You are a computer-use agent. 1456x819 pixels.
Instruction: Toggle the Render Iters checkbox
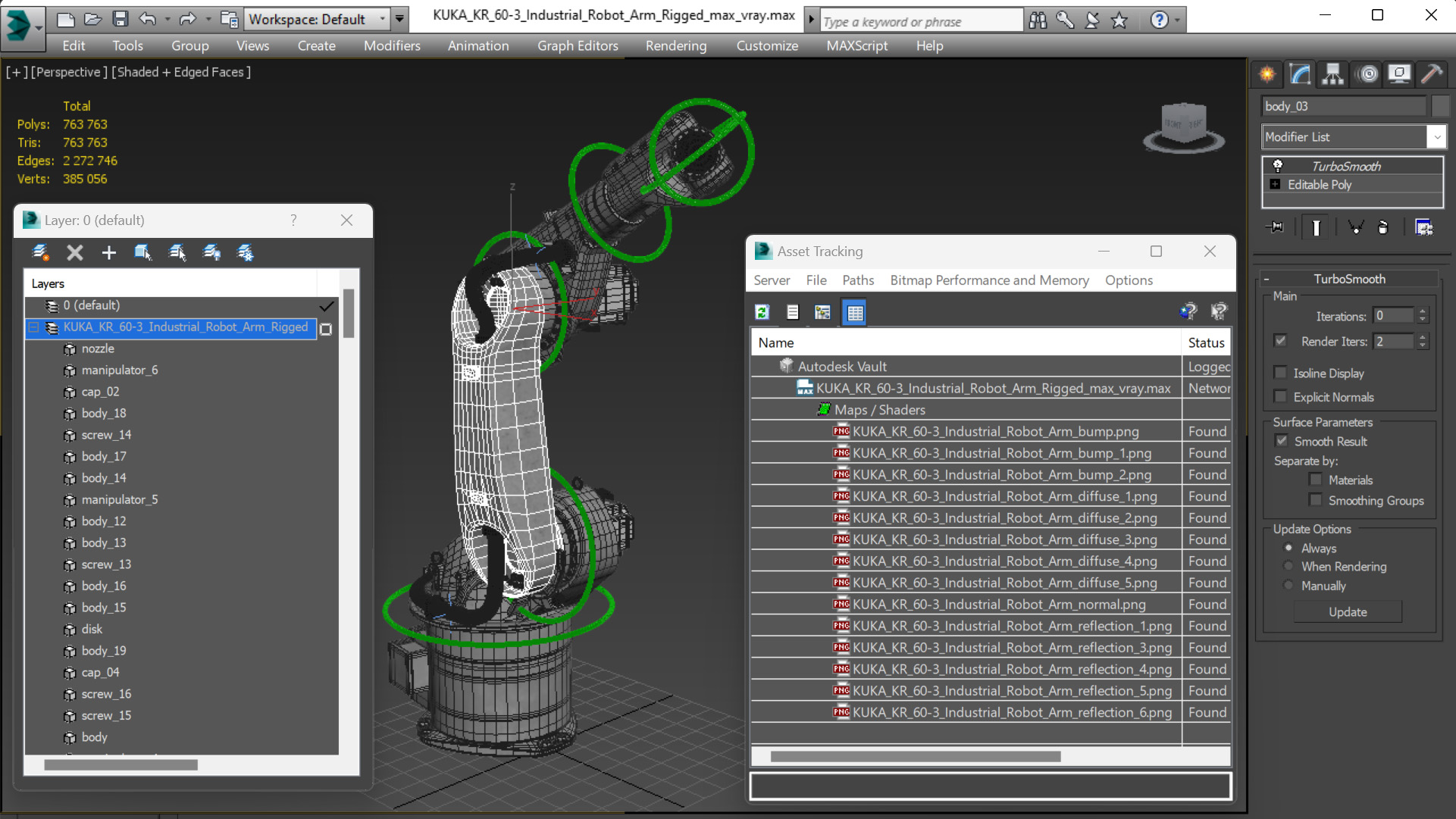click(1281, 341)
